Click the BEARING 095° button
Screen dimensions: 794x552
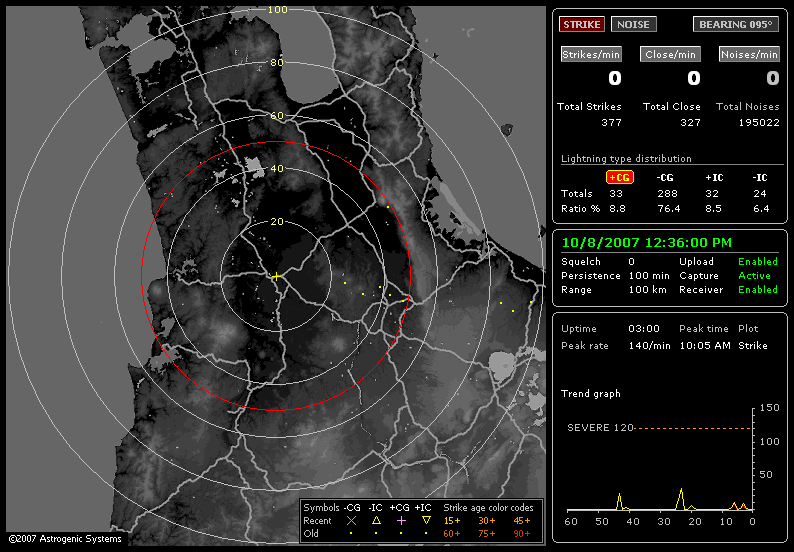point(735,24)
